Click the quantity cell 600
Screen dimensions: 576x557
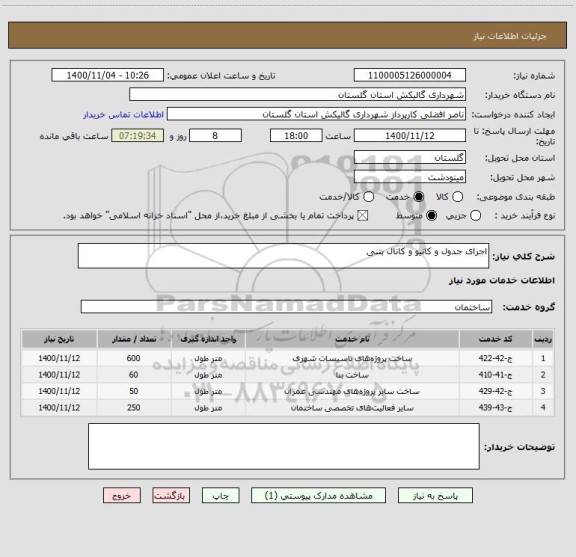(x=133, y=358)
